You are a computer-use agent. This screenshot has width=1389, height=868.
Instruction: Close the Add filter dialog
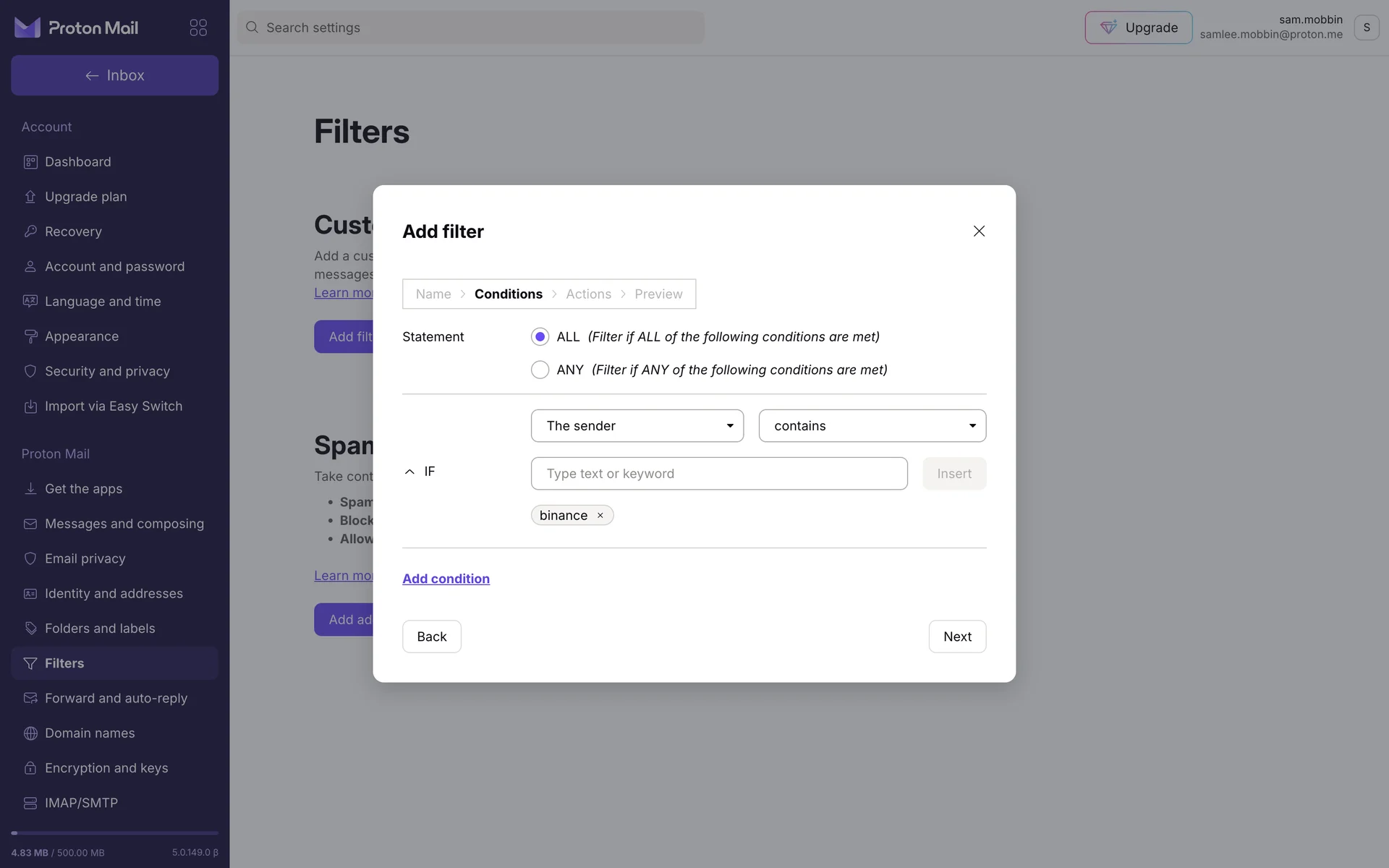(x=979, y=231)
